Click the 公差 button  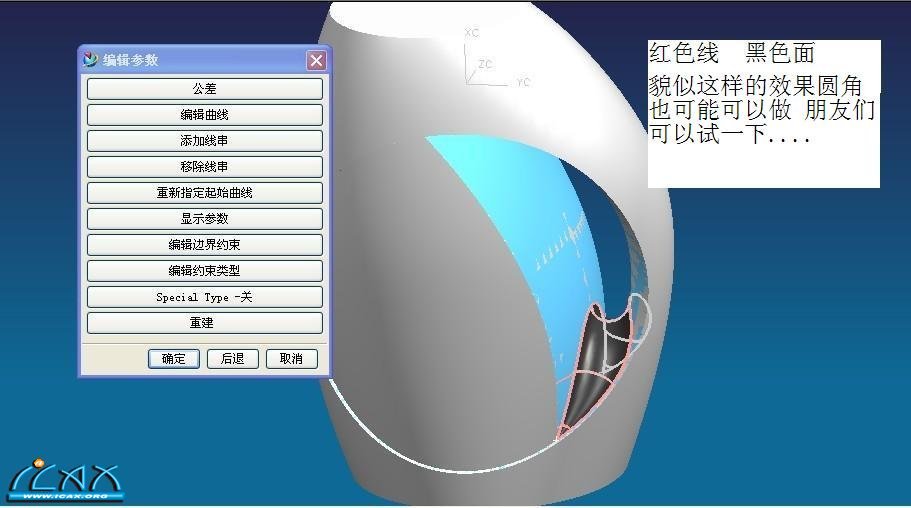point(205,89)
